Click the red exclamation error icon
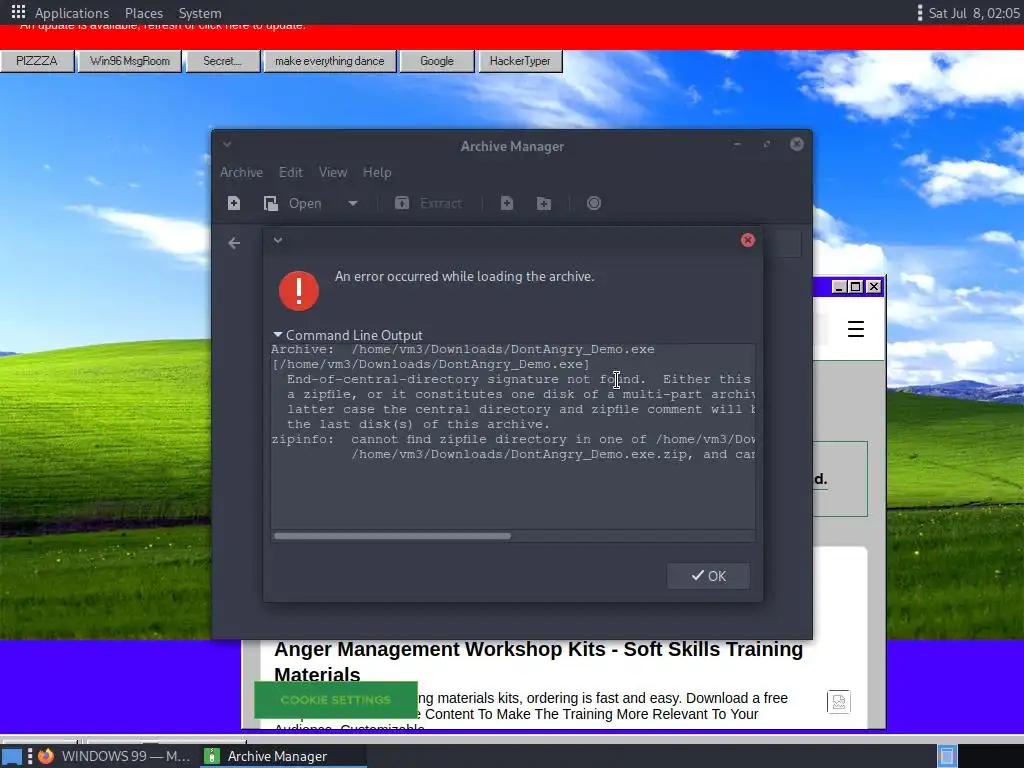The width and height of the screenshot is (1024, 768). [x=298, y=291]
